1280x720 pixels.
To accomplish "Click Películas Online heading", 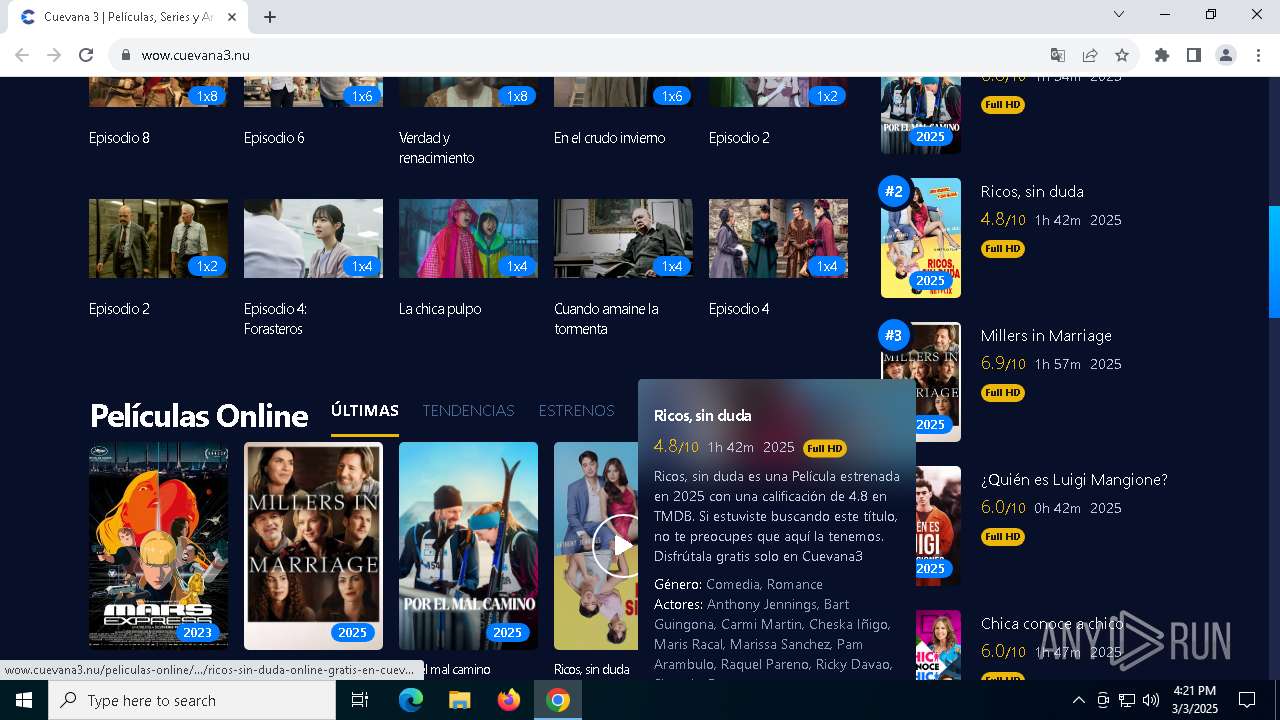I will point(199,415).
